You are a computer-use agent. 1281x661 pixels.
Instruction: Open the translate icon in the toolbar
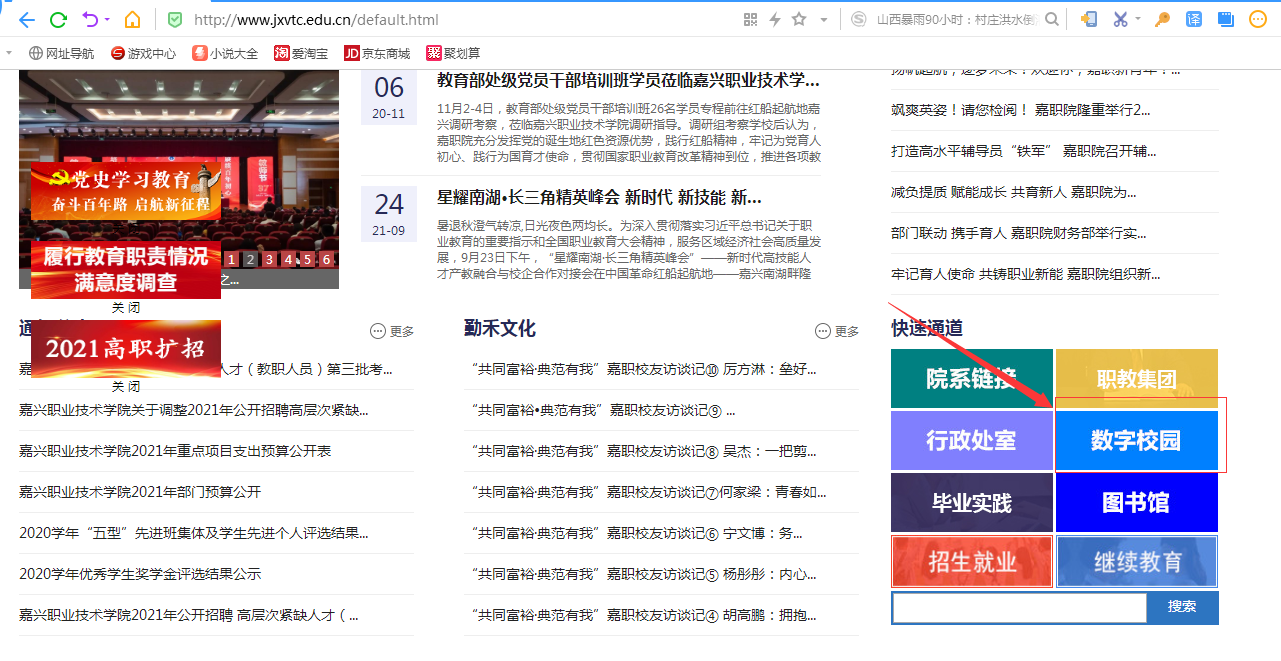[x=1193, y=20]
